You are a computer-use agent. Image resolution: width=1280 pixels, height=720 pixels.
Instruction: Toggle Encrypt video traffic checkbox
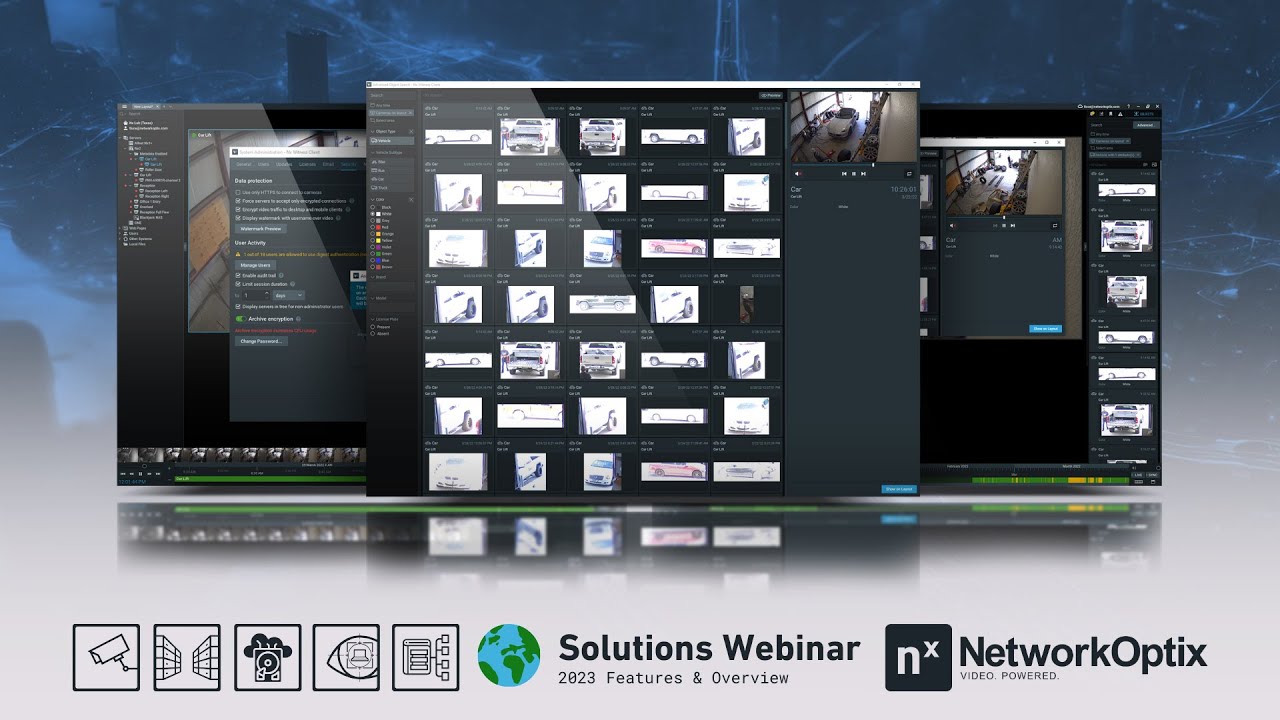click(x=238, y=209)
